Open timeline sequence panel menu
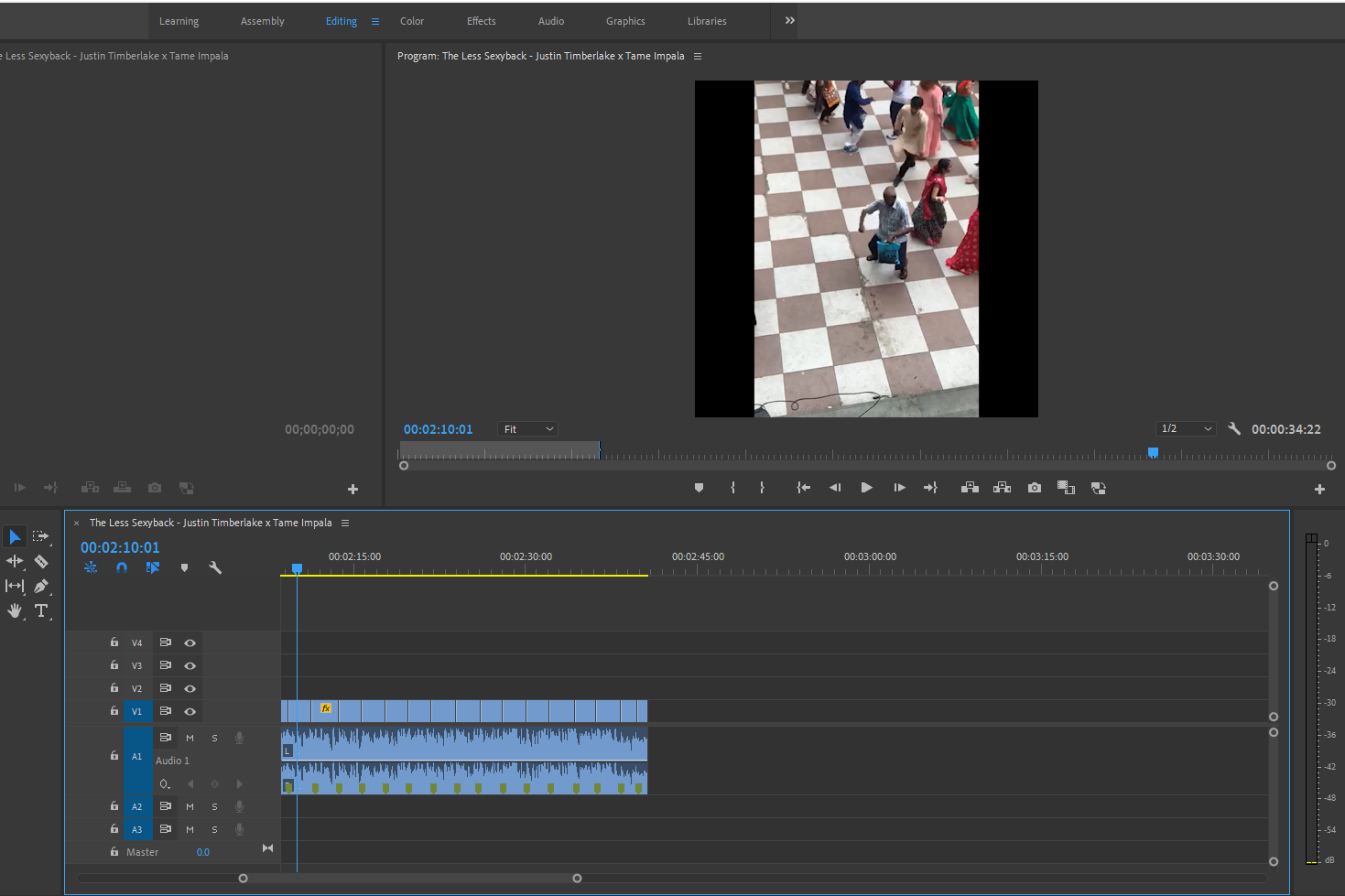 (345, 523)
